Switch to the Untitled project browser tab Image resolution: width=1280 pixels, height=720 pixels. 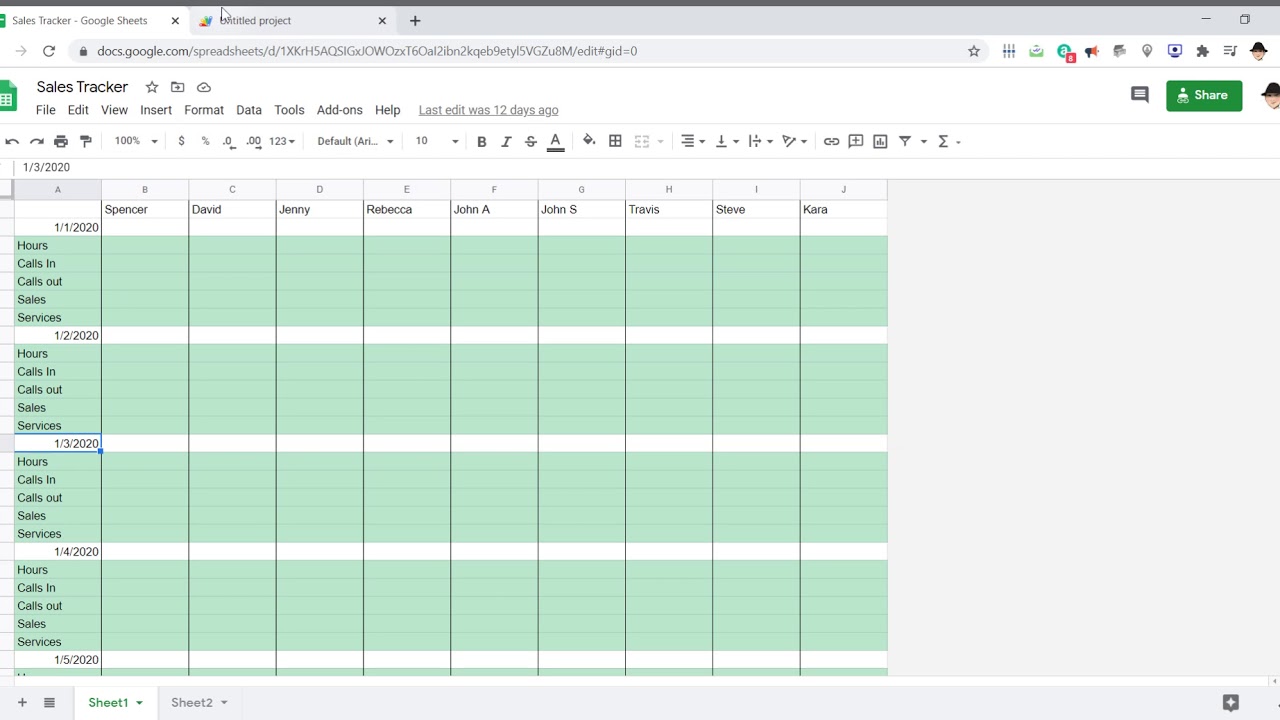pyautogui.click(x=293, y=20)
